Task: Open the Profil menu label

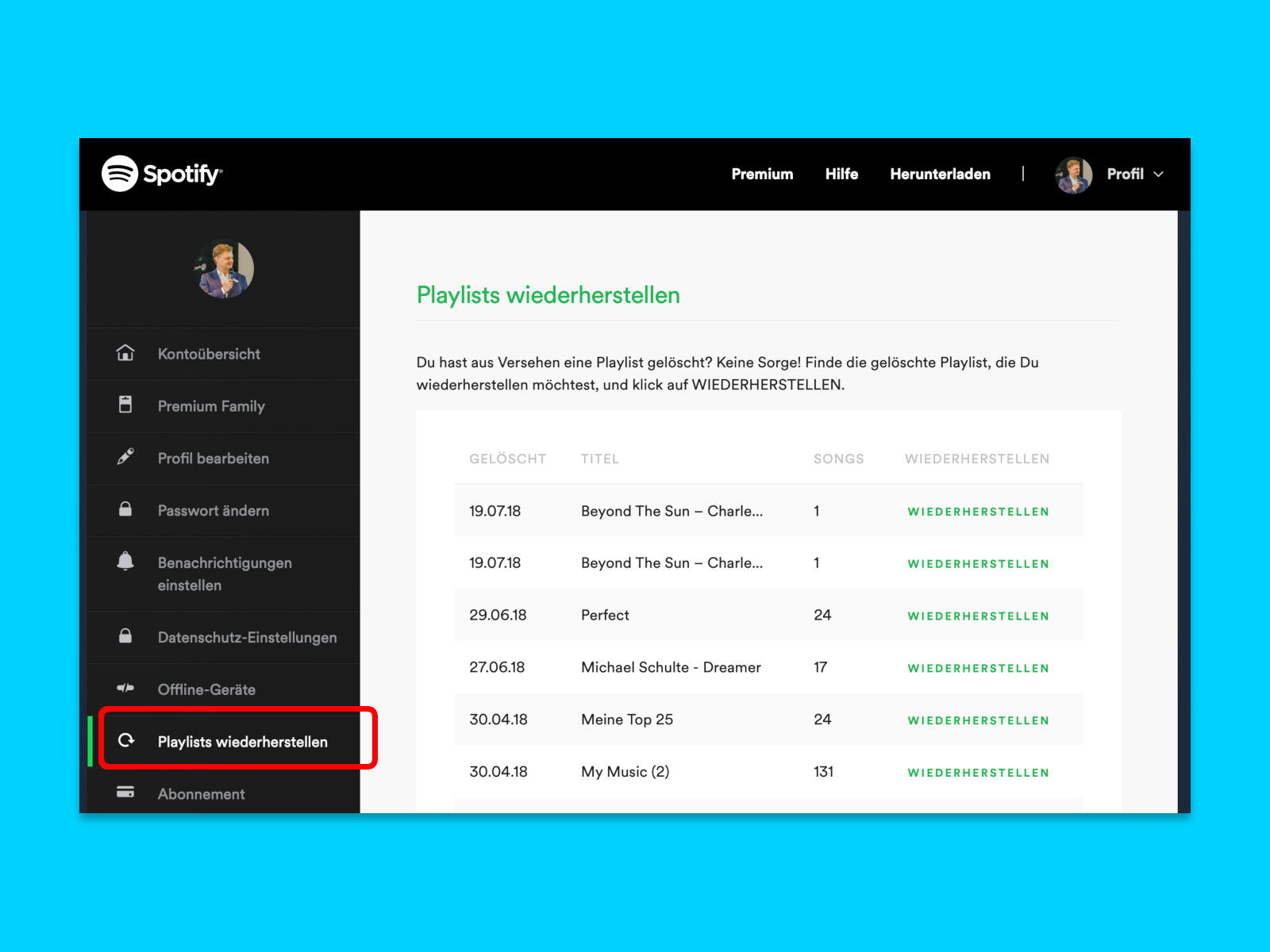Action: (1125, 174)
